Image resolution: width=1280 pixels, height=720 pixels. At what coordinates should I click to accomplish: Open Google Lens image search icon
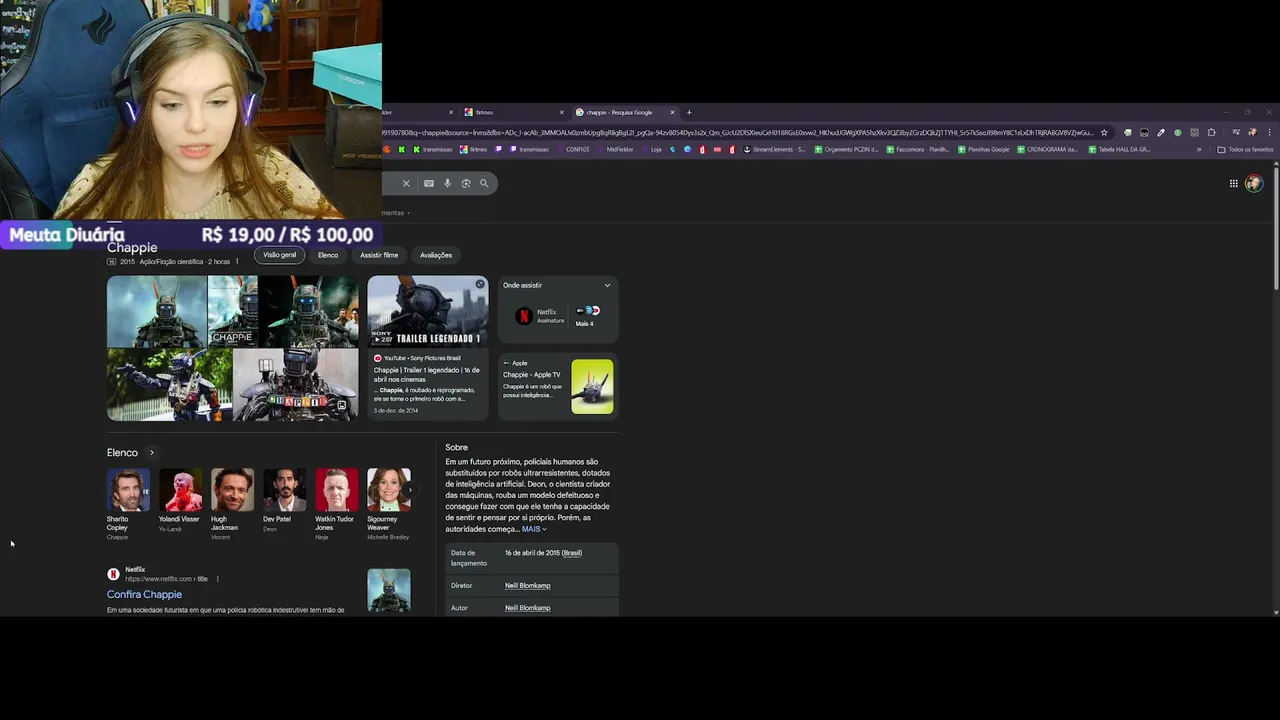pyautogui.click(x=466, y=183)
